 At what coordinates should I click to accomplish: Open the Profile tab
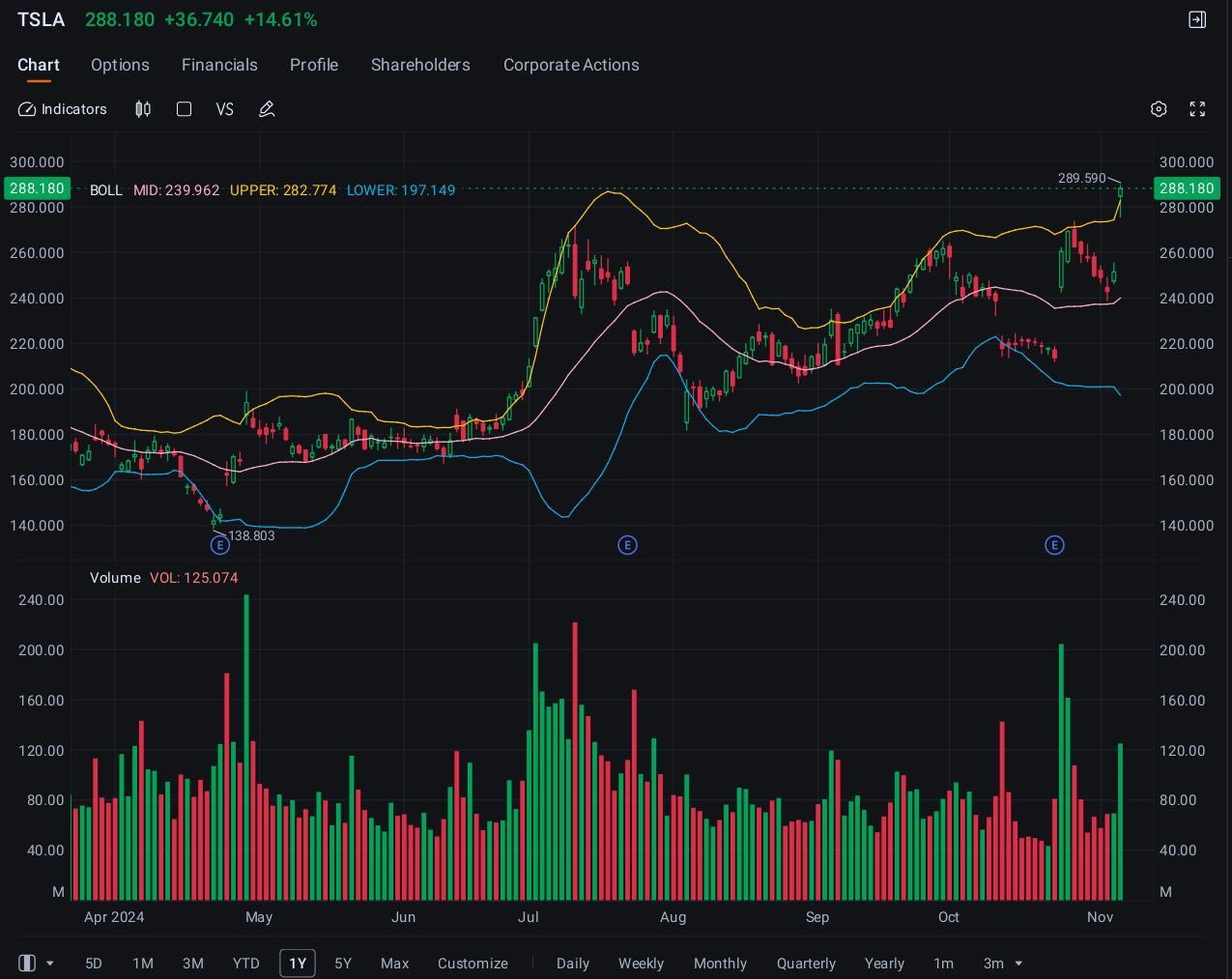point(314,65)
